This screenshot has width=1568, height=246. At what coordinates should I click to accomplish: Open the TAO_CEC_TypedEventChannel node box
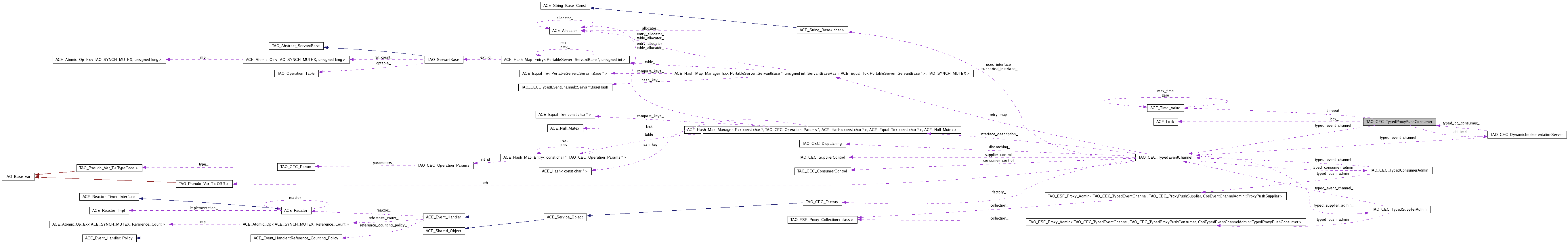point(1165,157)
